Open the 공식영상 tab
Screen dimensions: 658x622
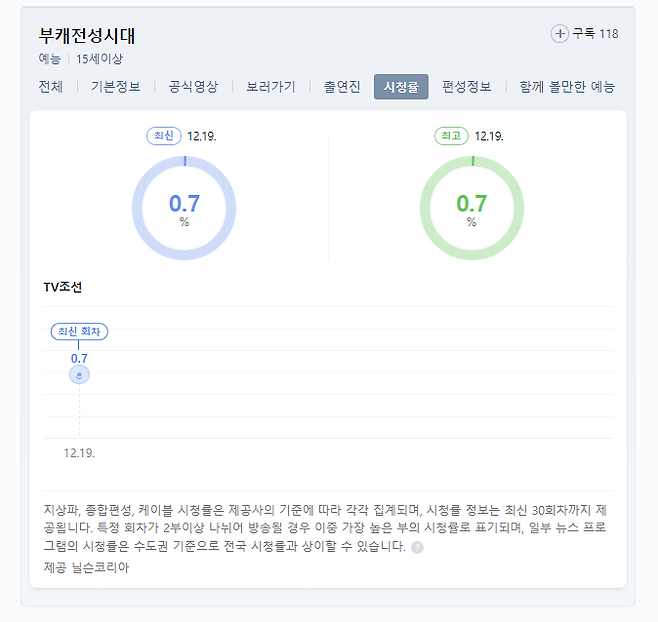tap(193, 87)
